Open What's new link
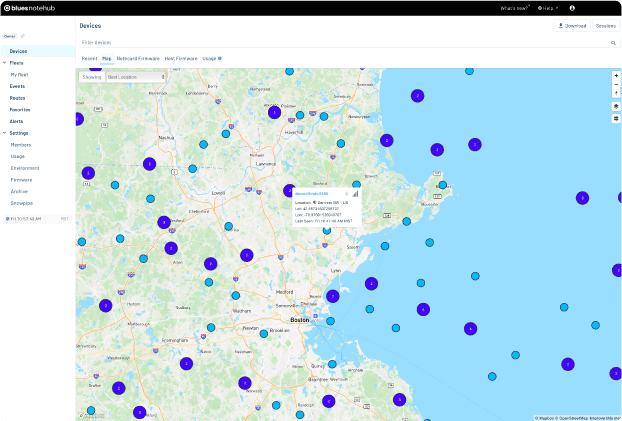Screen dimensions: 622x421 point(515,8)
